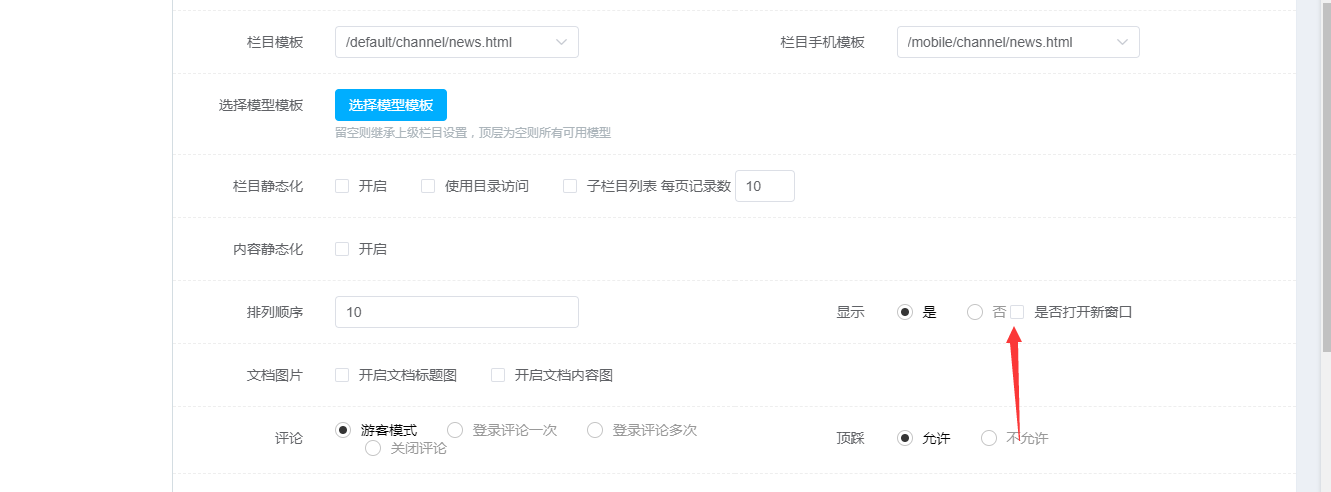Select 登录评论多次 radio option

pos(595,430)
